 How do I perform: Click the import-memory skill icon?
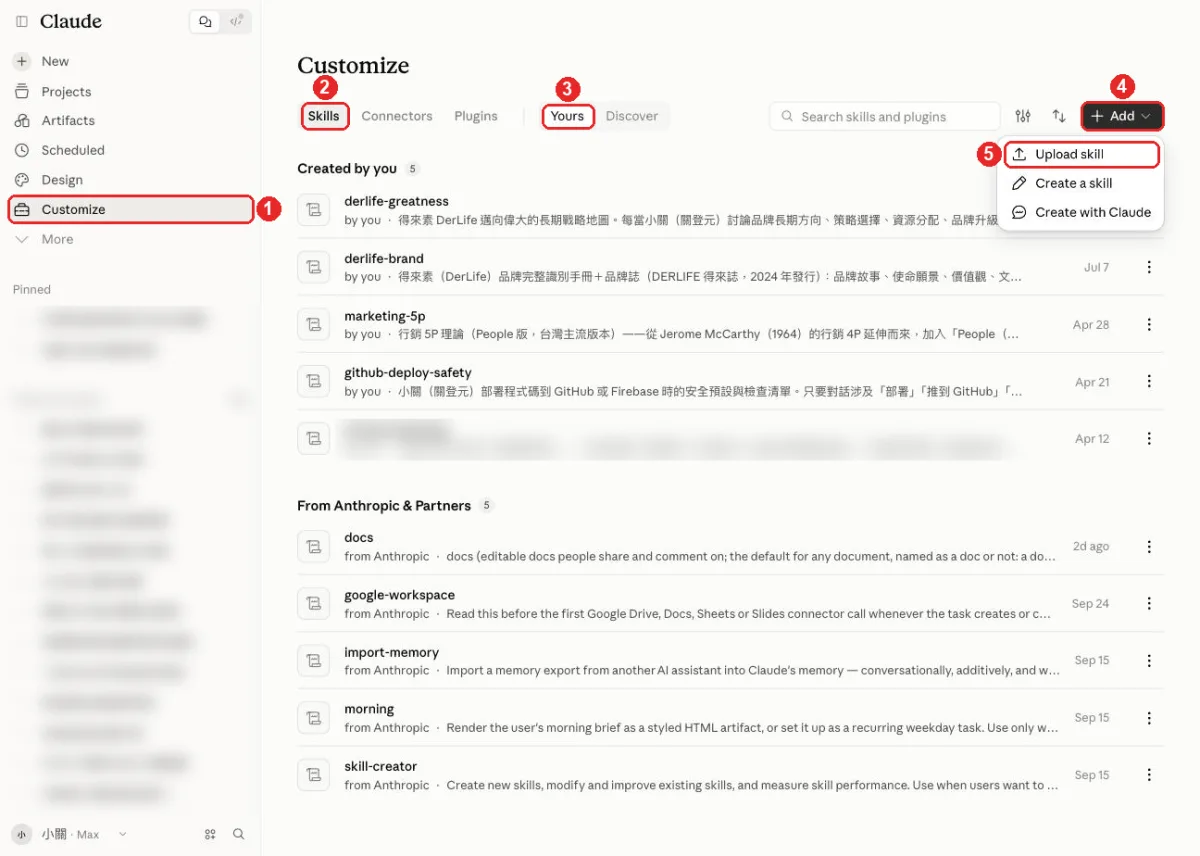coord(314,660)
